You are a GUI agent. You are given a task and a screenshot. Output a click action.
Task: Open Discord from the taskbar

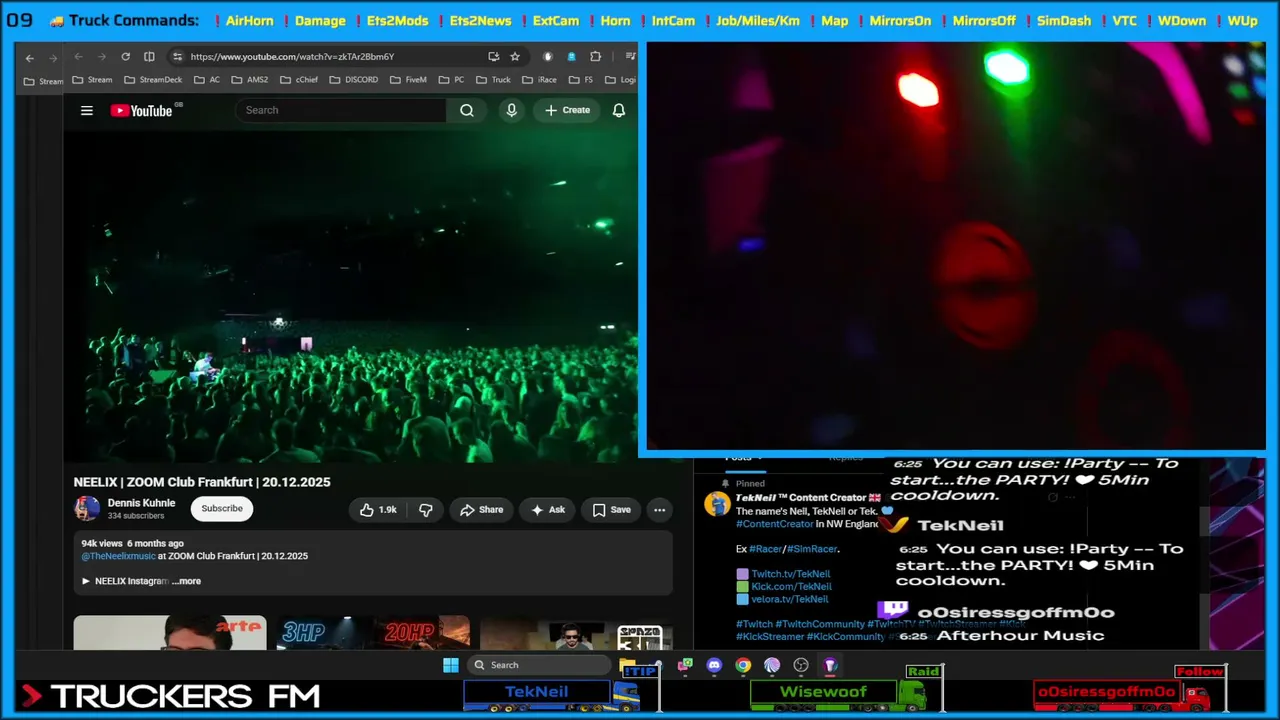click(714, 665)
